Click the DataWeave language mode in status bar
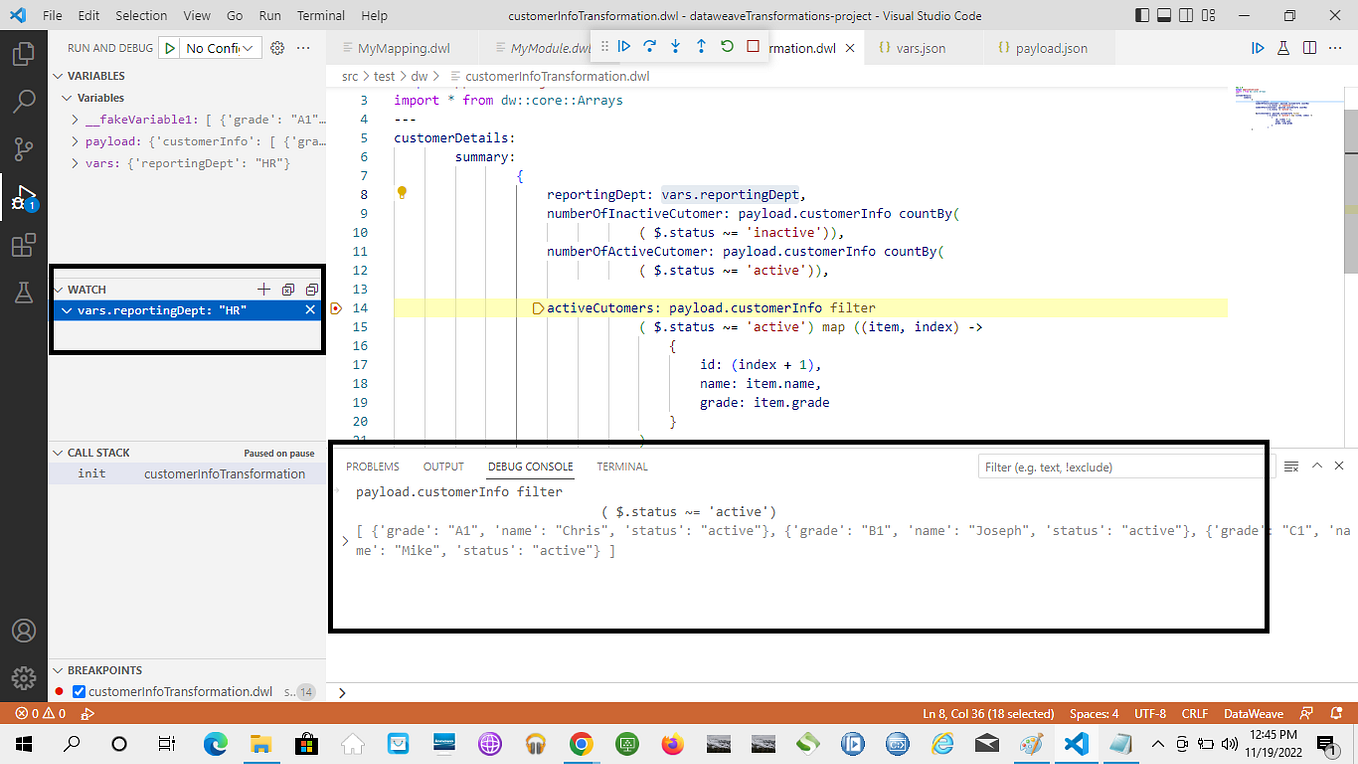Image resolution: width=1358 pixels, height=764 pixels. 1253,713
